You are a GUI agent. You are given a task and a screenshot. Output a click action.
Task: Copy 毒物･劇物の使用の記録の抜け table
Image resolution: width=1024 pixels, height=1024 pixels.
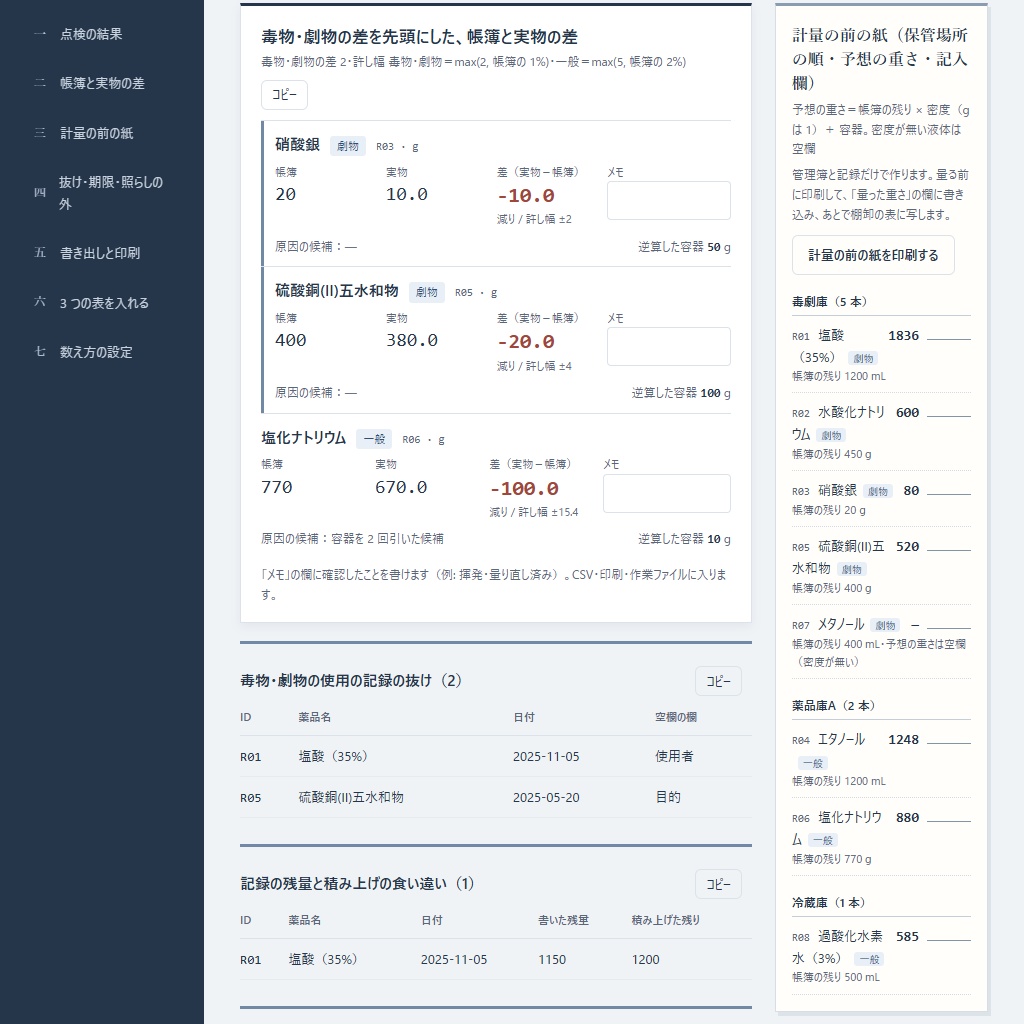pyautogui.click(x=718, y=681)
